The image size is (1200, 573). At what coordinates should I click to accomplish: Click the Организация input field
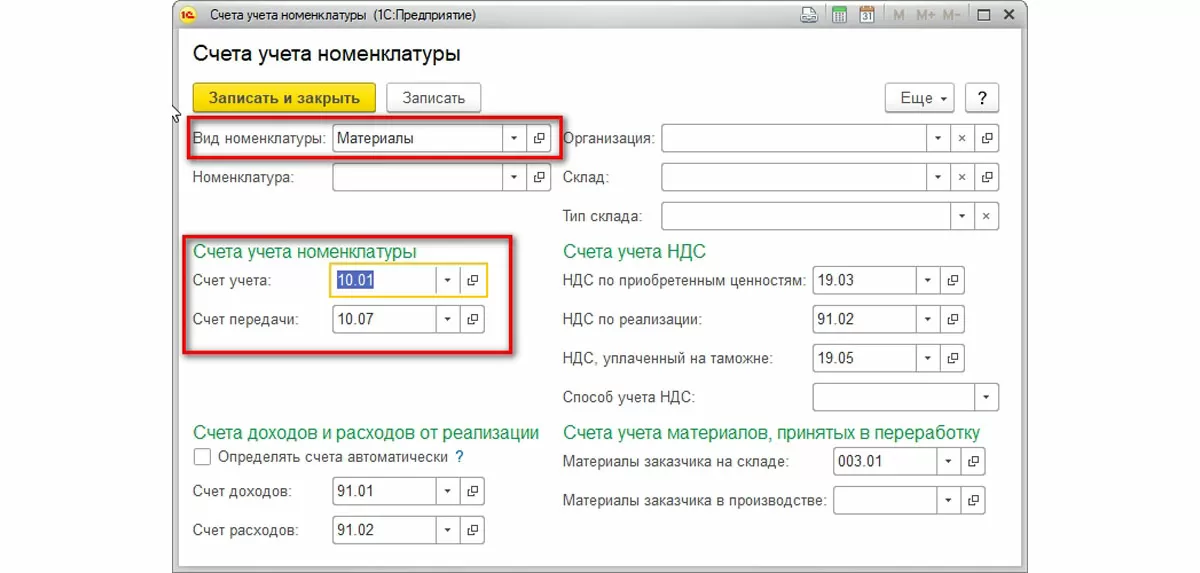pyautogui.click(x=794, y=139)
